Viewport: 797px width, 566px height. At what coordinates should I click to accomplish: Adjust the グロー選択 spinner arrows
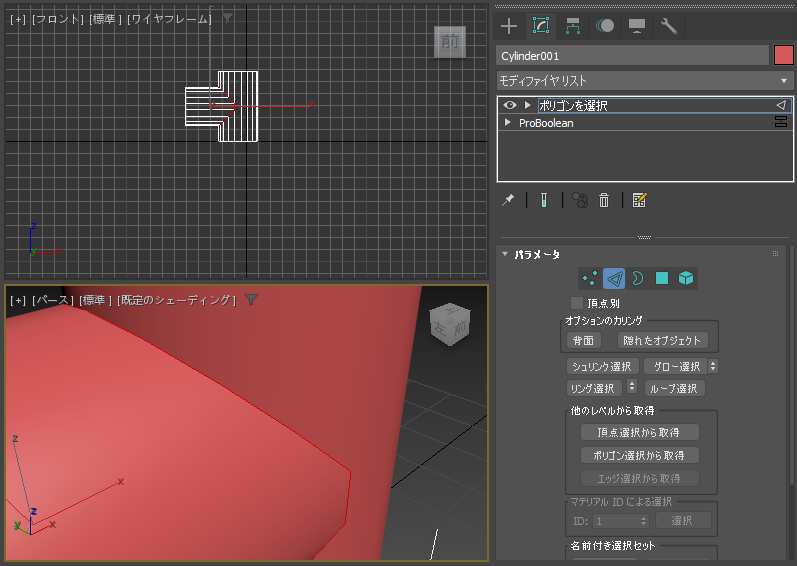pos(713,366)
